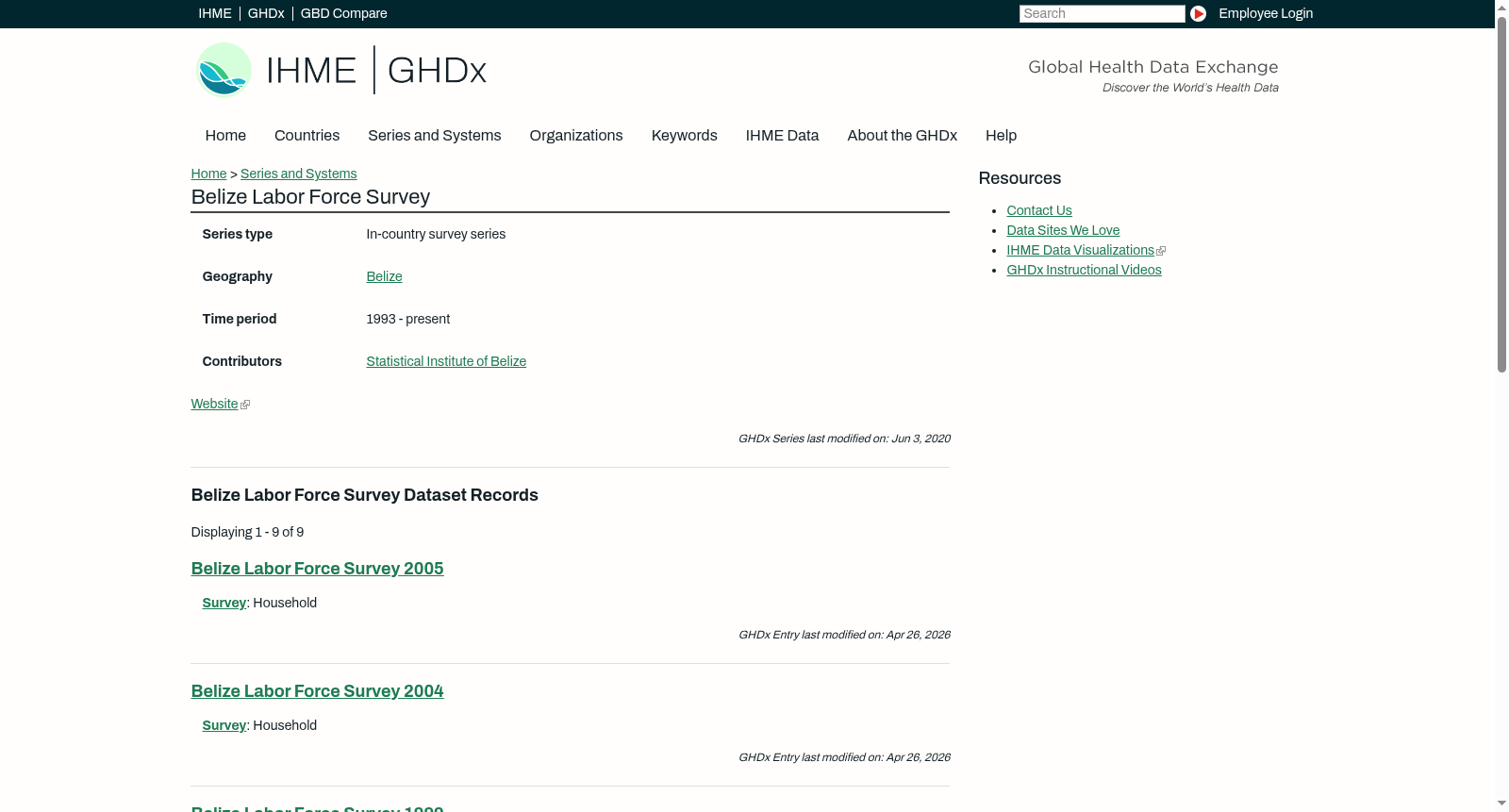The height and width of the screenshot is (812, 1509).
Task: Click the Survey link under the 2005 record
Action: click(224, 603)
